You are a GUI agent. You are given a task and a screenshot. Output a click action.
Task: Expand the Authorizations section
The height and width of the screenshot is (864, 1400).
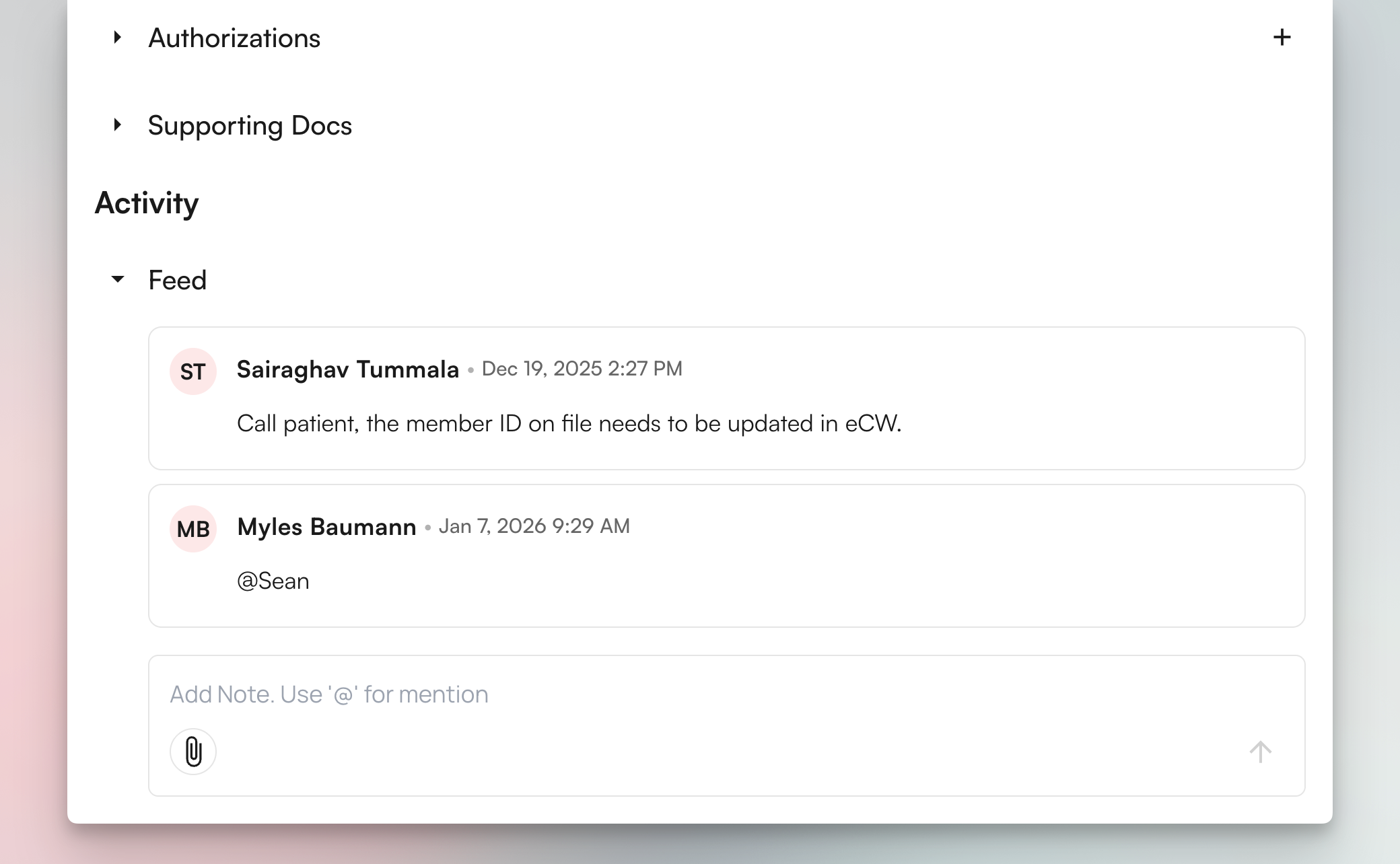coord(117,37)
